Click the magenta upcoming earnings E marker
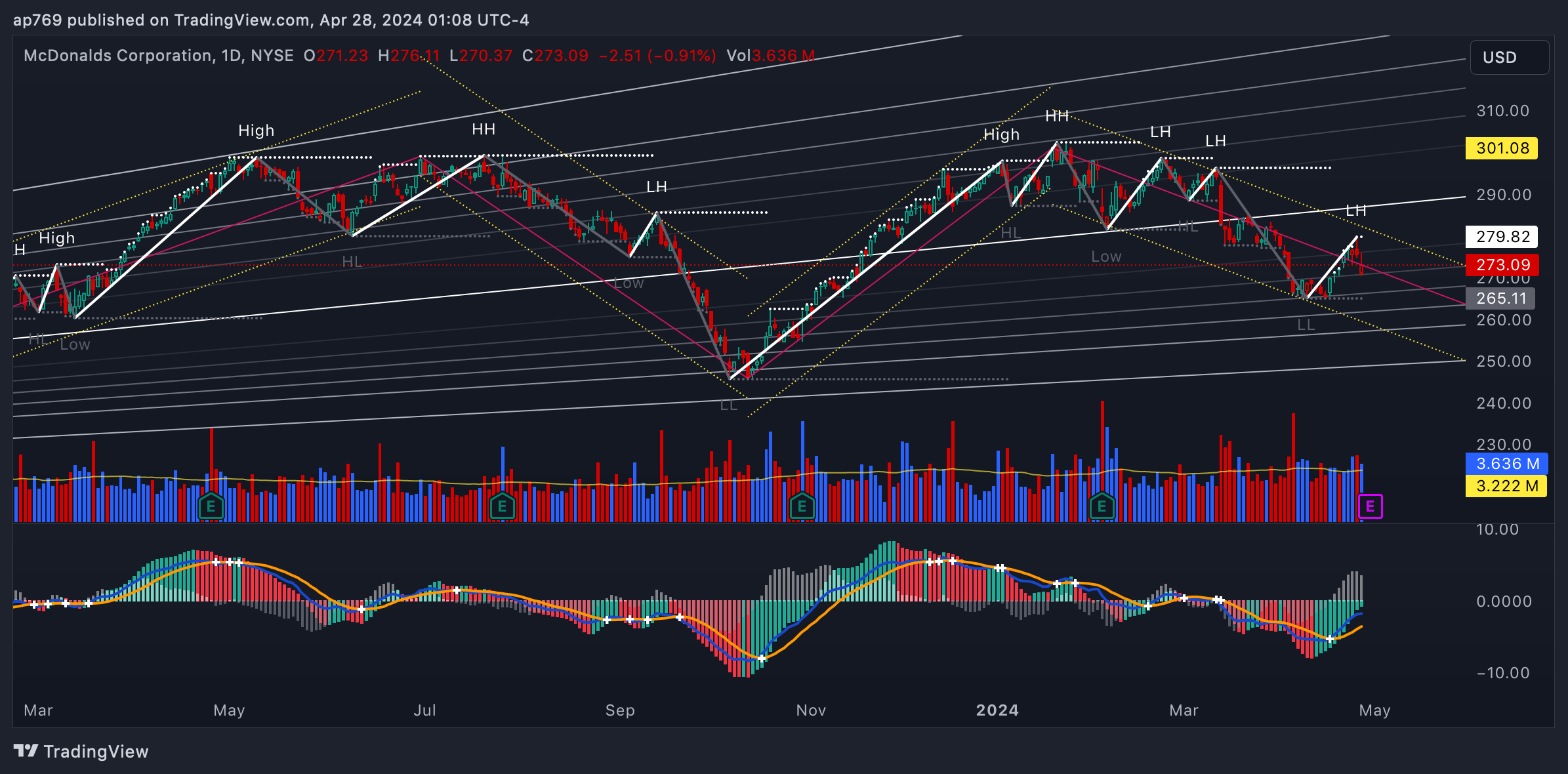Image resolution: width=1568 pixels, height=774 pixels. pyautogui.click(x=1370, y=506)
